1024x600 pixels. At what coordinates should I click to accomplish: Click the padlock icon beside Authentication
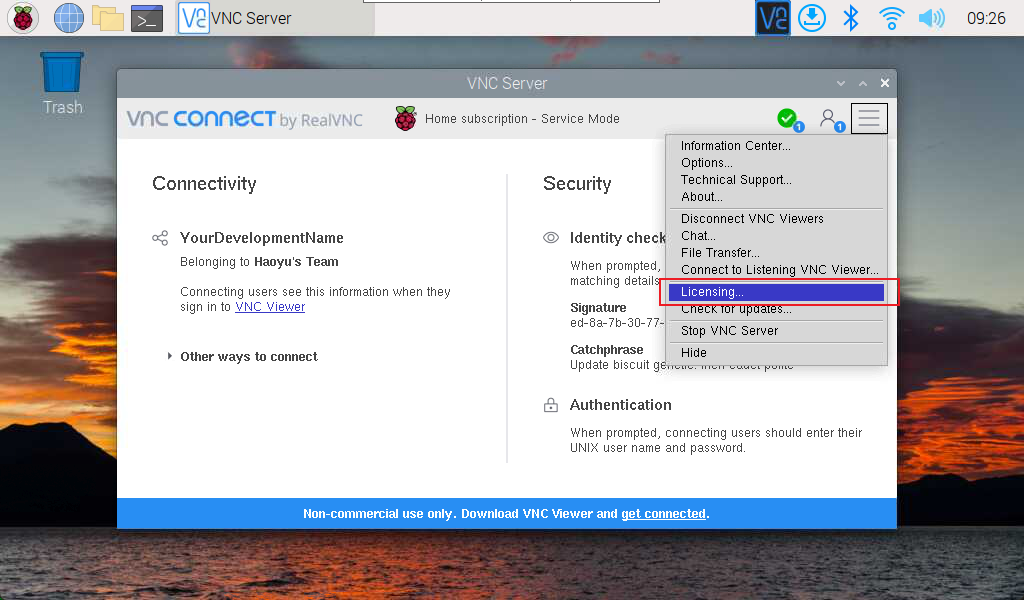pyautogui.click(x=551, y=405)
